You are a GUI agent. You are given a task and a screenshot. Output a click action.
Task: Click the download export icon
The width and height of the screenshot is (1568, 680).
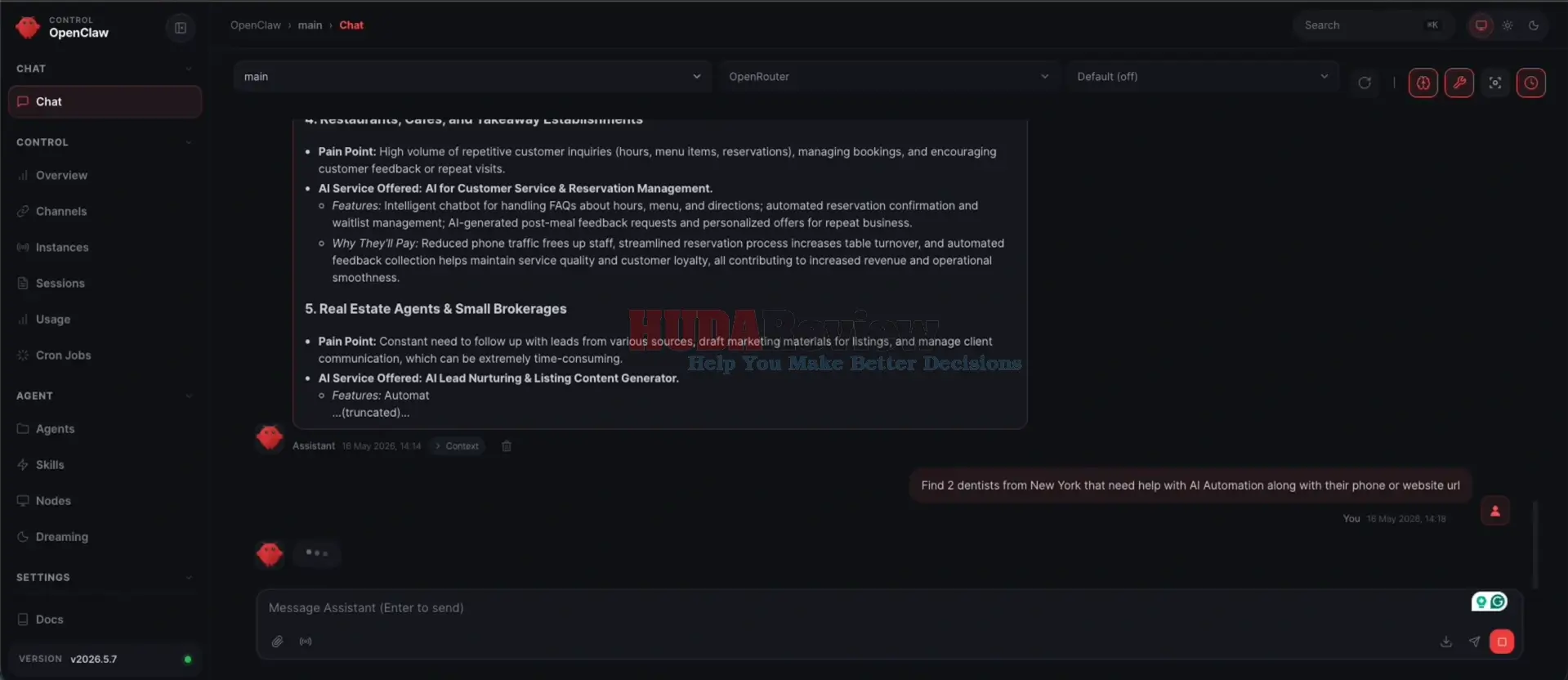click(x=1446, y=642)
